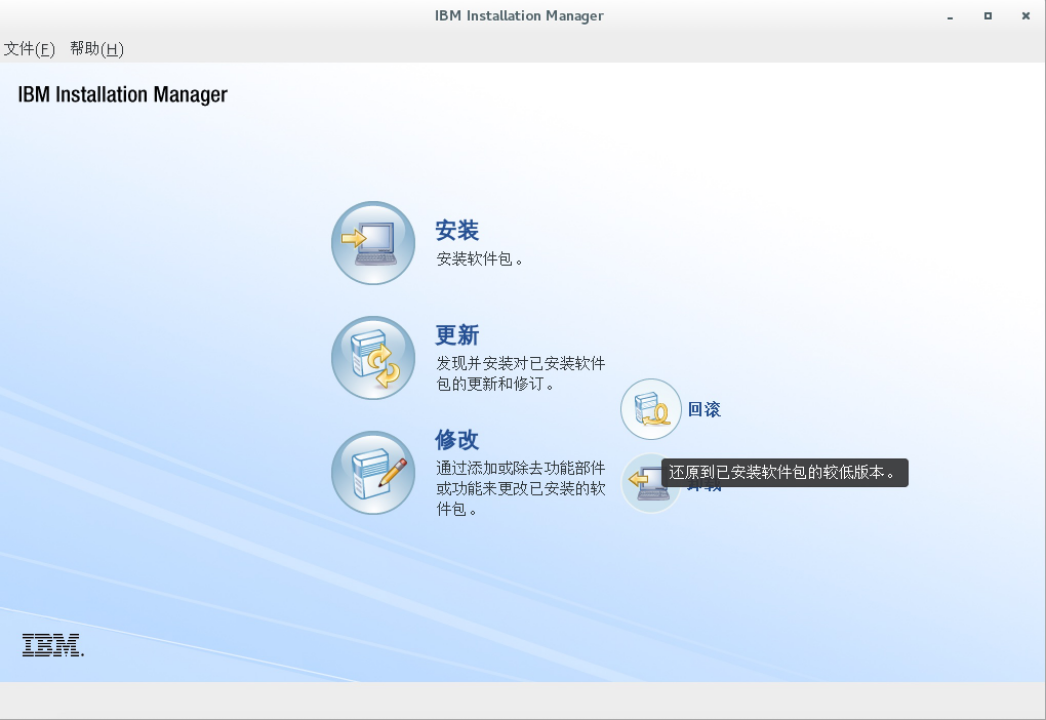
Task: Choose the 回滚 text label
Action: (x=704, y=409)
